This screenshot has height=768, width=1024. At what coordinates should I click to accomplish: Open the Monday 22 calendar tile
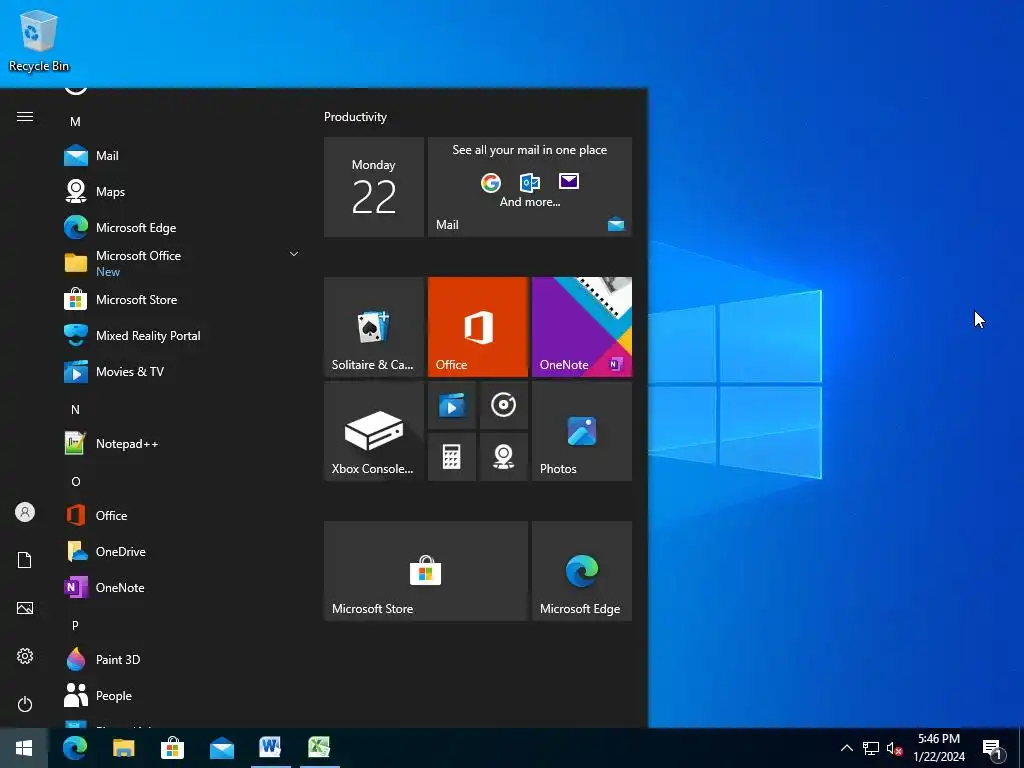coord(374,187)
